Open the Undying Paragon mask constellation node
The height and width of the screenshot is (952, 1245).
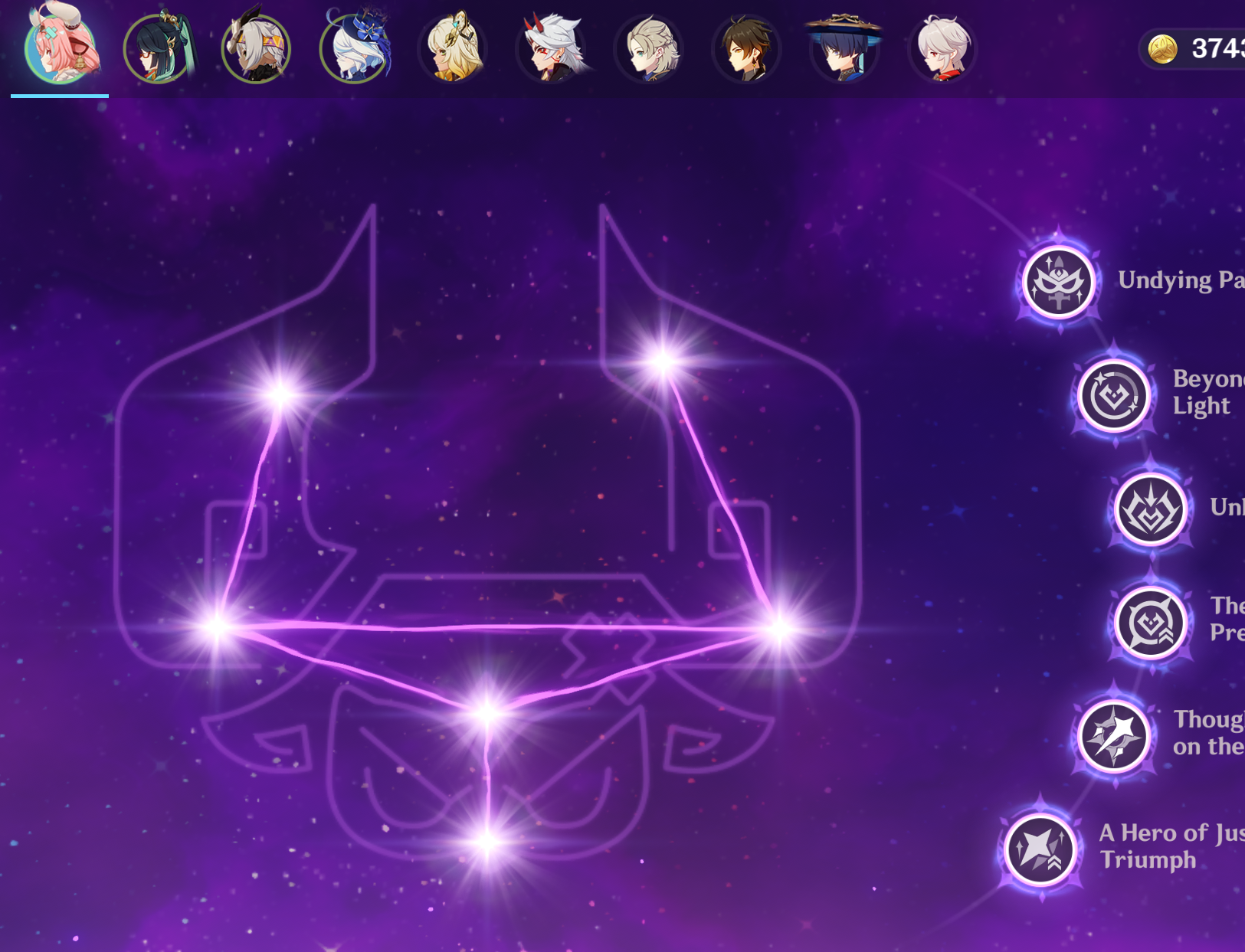tap(1059, 282)
